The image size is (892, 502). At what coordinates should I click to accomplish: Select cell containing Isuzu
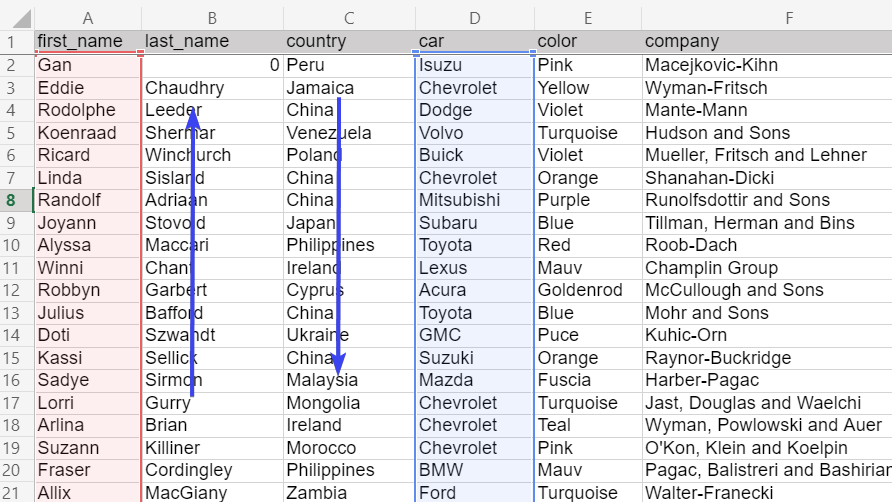[x=475, y=65]
